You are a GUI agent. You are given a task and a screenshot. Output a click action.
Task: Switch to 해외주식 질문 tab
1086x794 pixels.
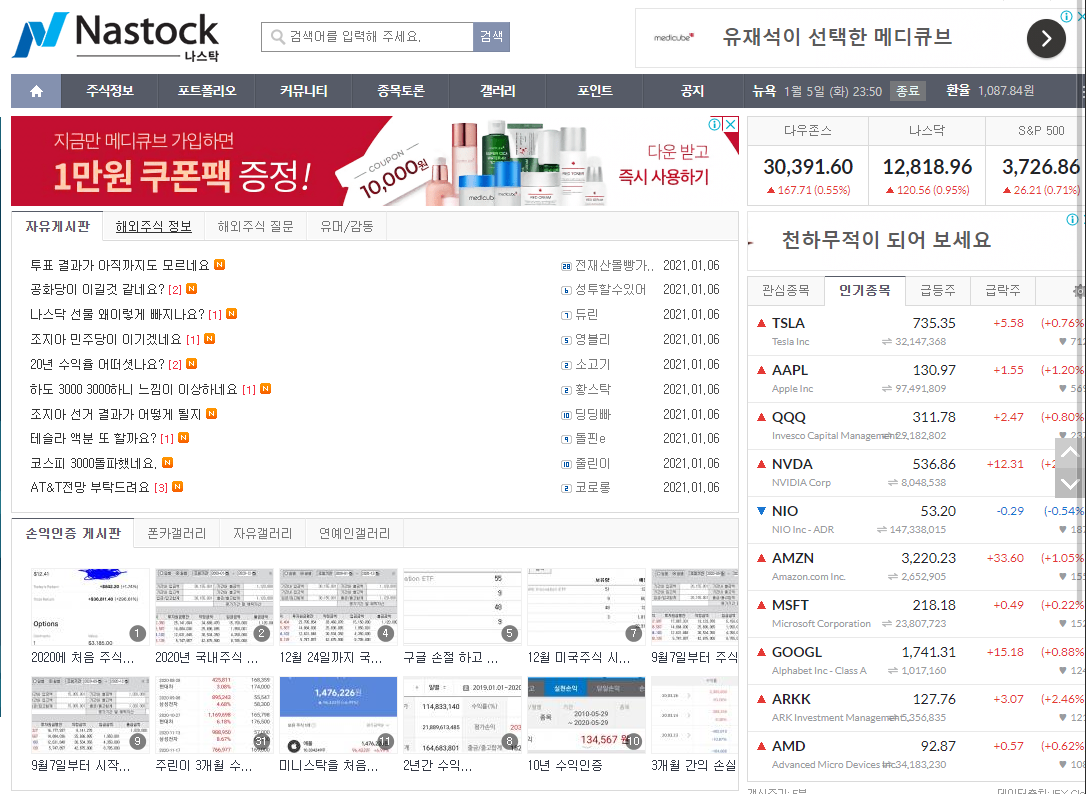256,227
